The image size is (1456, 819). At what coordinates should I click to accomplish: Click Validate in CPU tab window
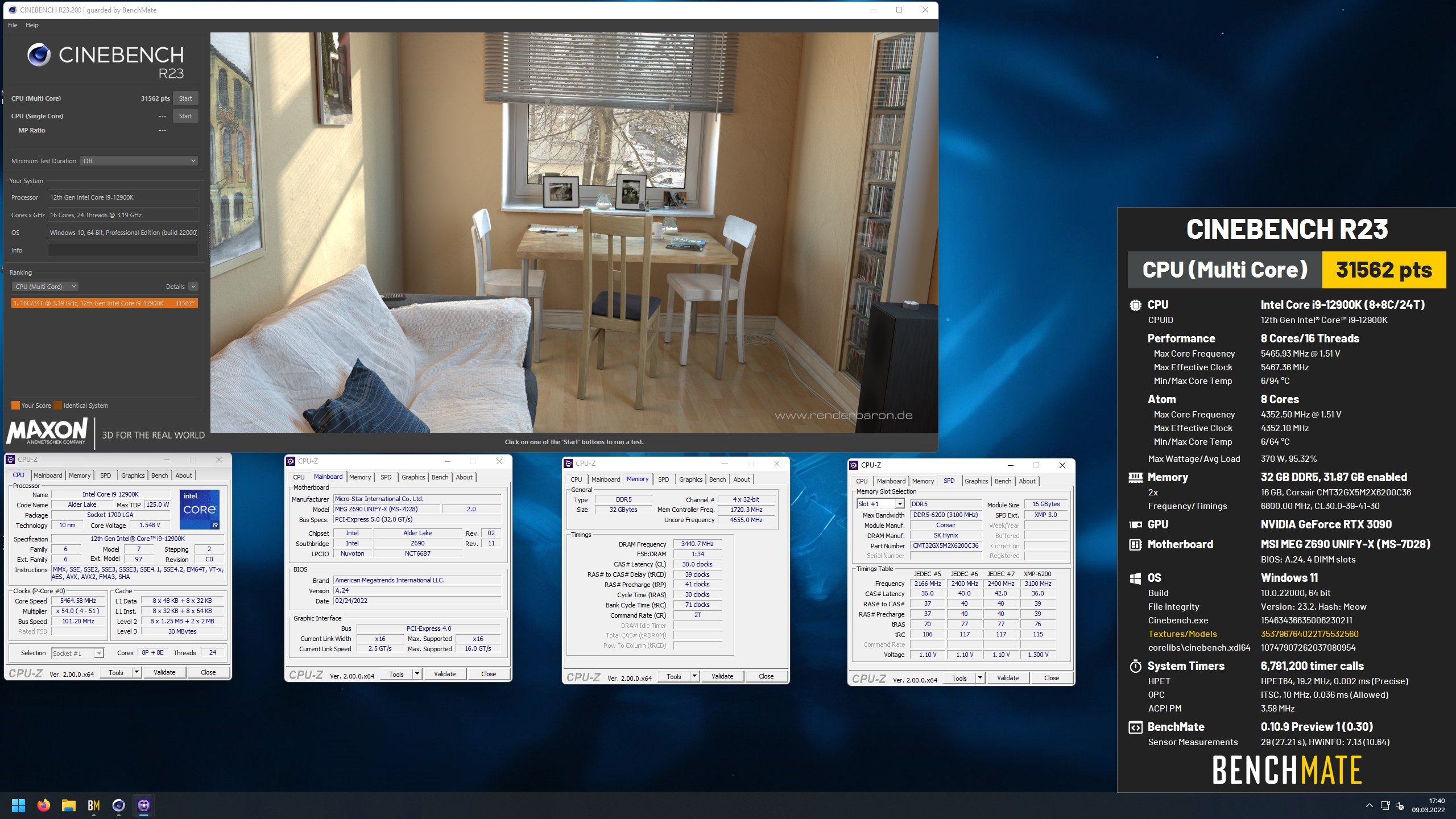point(164,672)
